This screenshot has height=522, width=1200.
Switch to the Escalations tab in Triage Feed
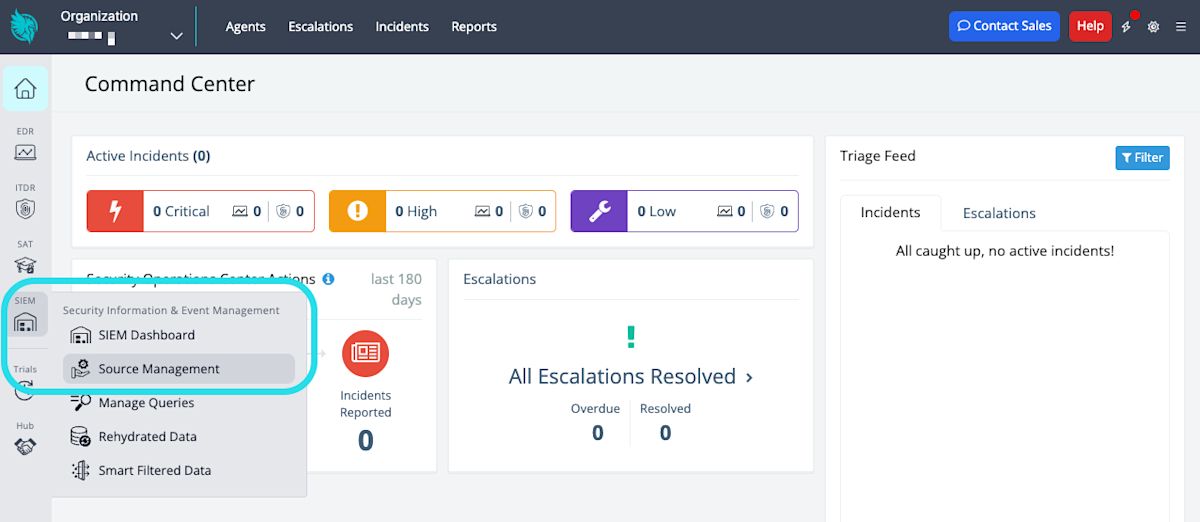999,213
